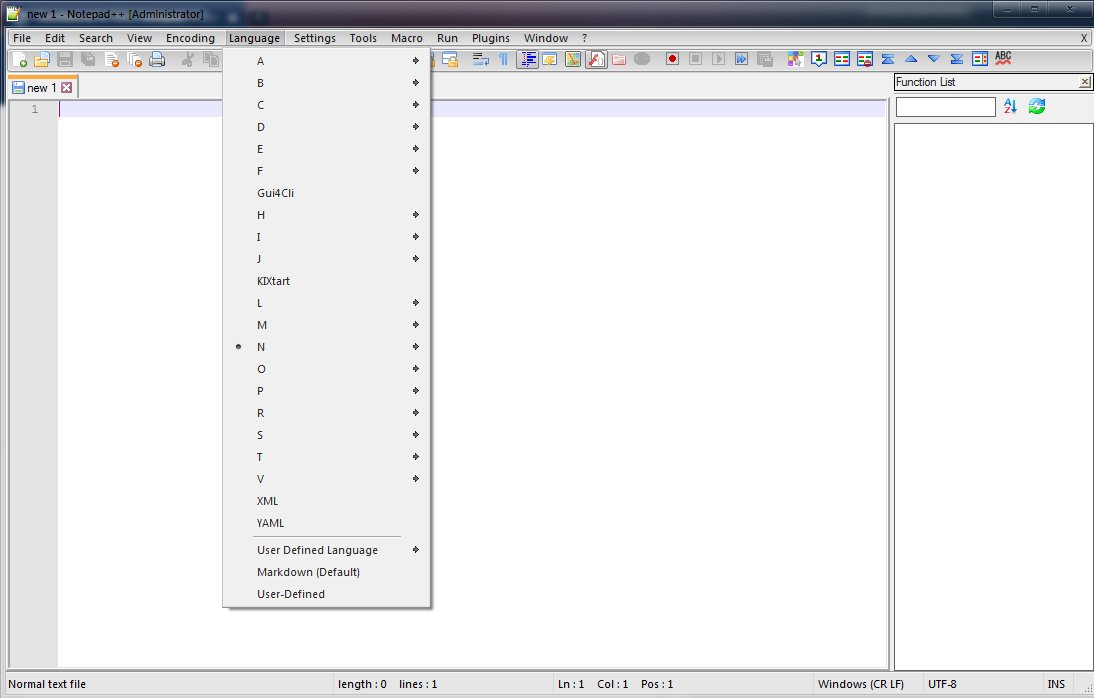Click the Close document toolbar icon
The image size is (1094, 698).
pyautogui.click(x=112, y=59)
